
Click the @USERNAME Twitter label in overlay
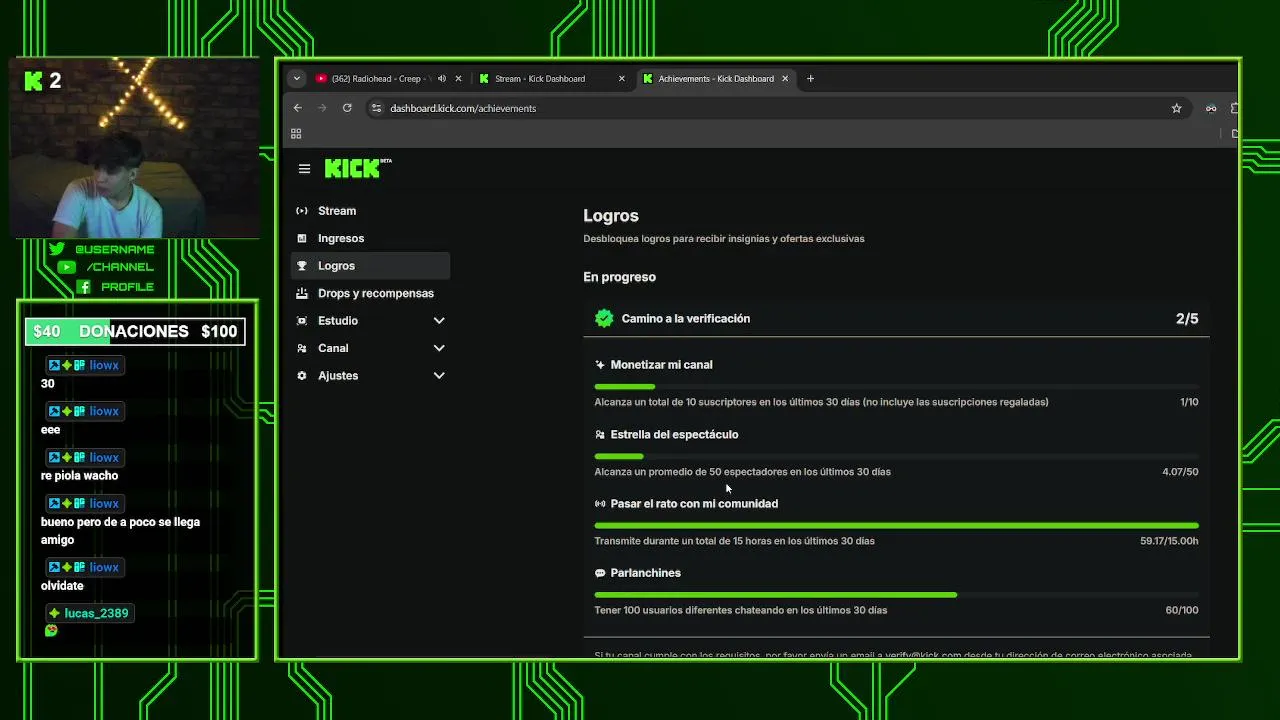click(115, 249)
